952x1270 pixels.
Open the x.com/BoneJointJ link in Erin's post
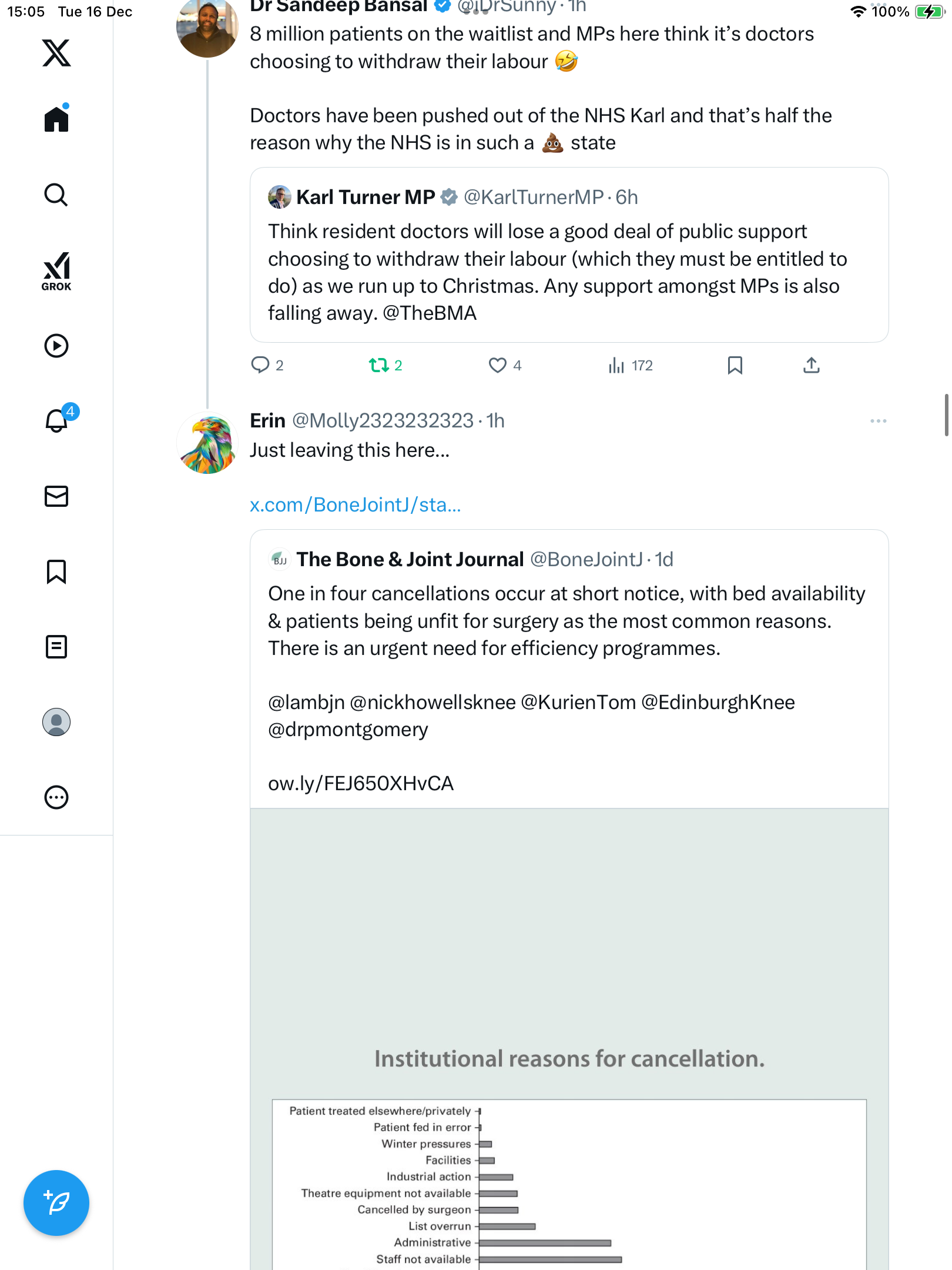(355, 504)
